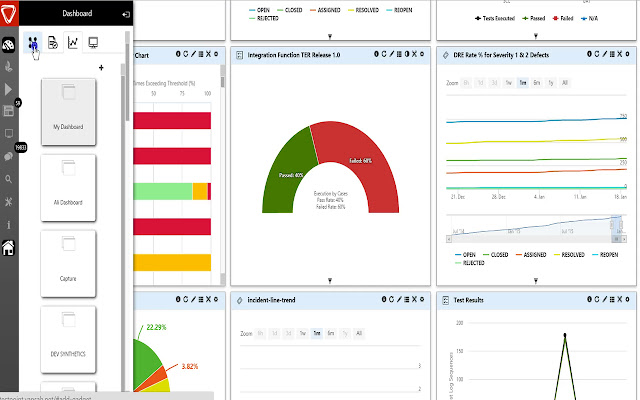Select 1w zoom in incident-line-trend chart

[x=302, y=332]
